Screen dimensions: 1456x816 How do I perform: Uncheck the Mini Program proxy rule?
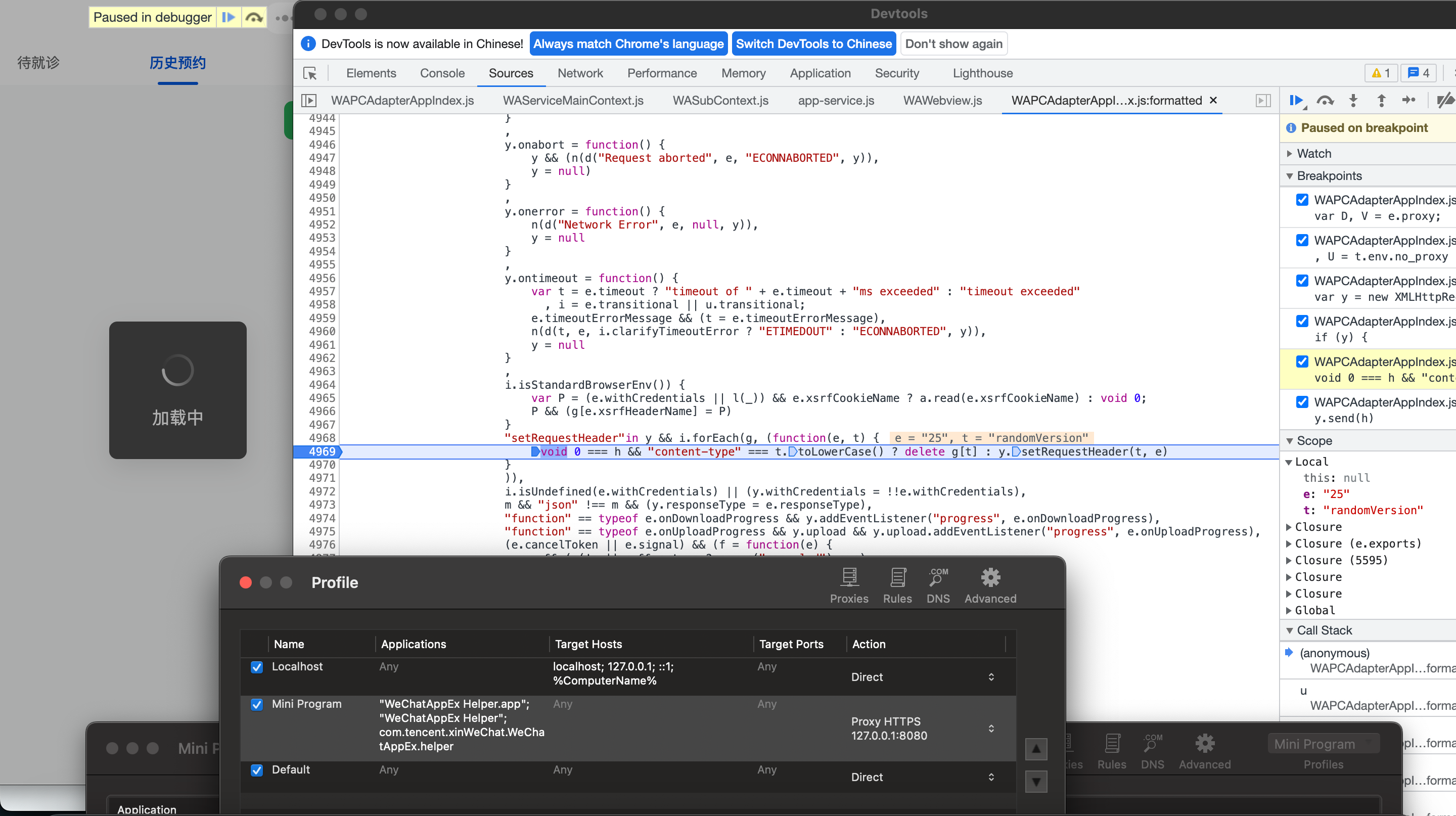point(257,704)
